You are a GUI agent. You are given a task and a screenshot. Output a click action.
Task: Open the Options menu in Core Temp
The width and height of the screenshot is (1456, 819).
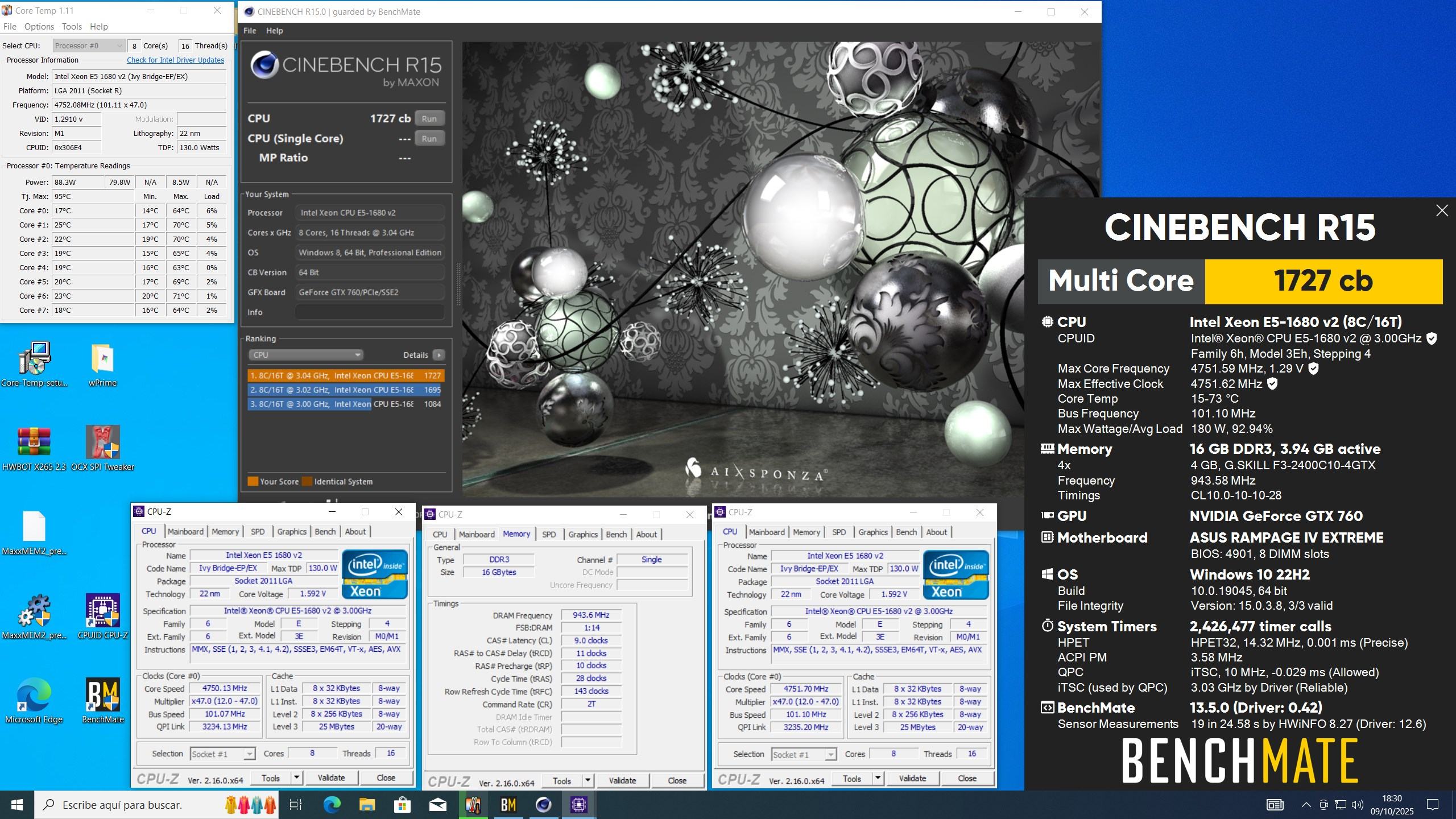click(39, 26)
